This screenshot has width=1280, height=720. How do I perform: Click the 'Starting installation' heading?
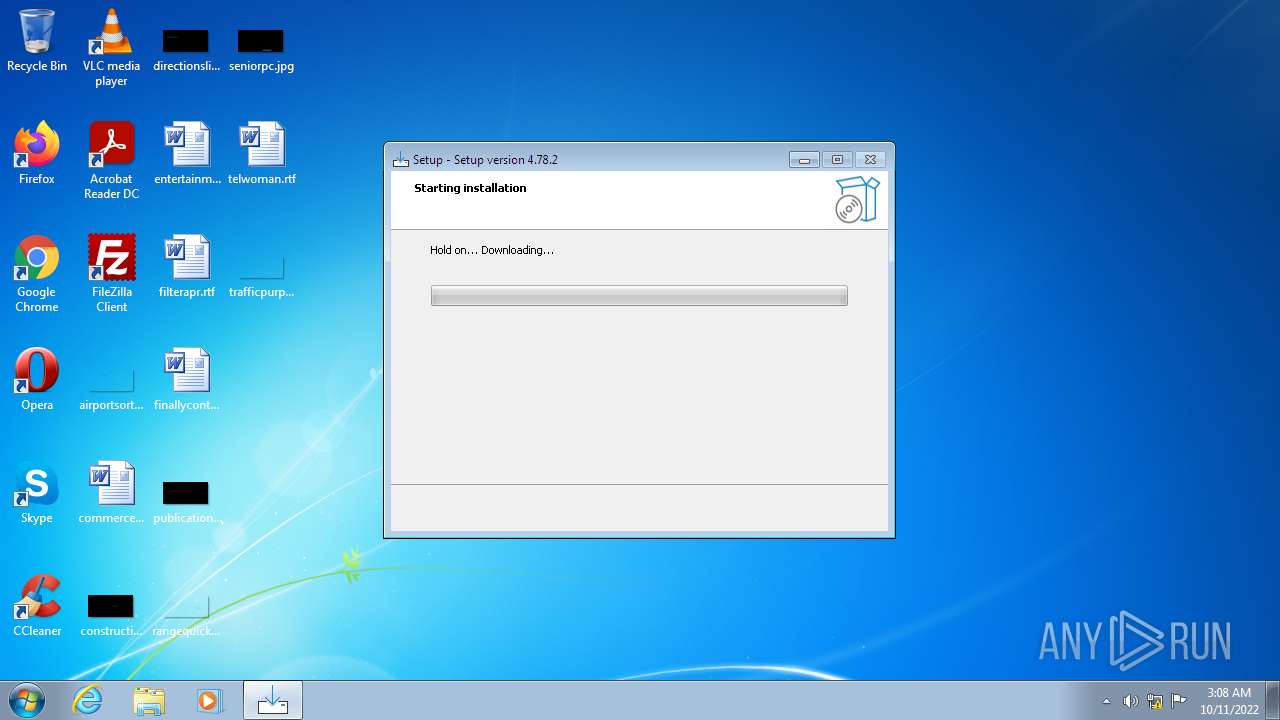(470, 188)
